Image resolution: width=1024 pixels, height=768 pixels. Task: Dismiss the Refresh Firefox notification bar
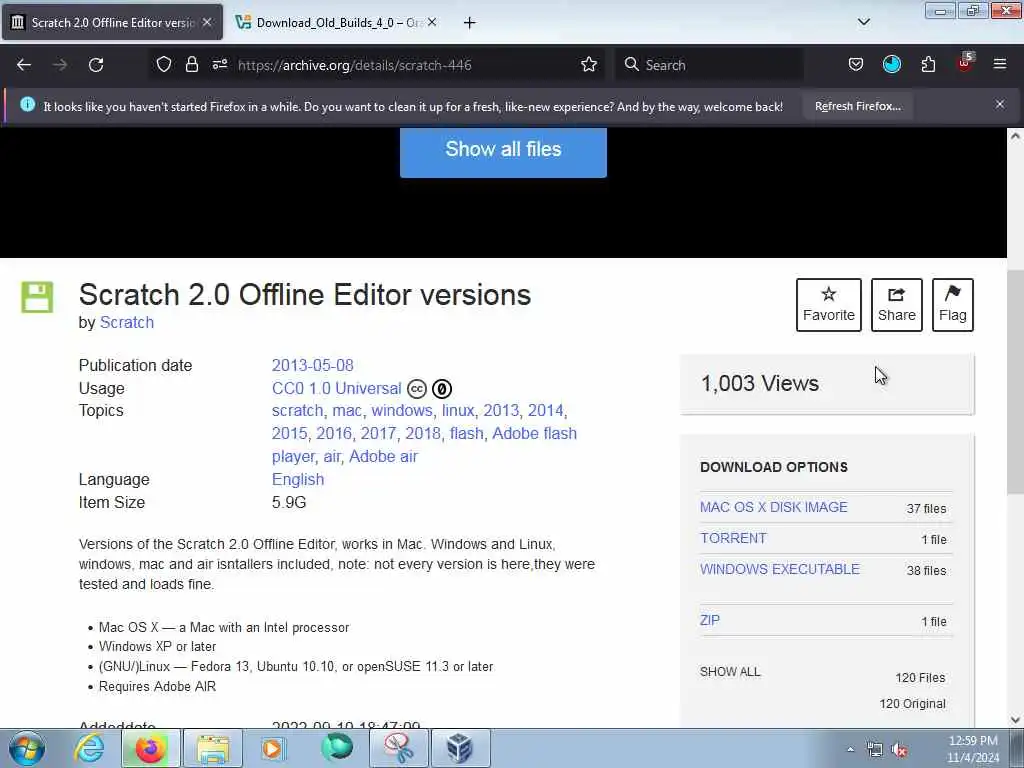point(1000,104)
